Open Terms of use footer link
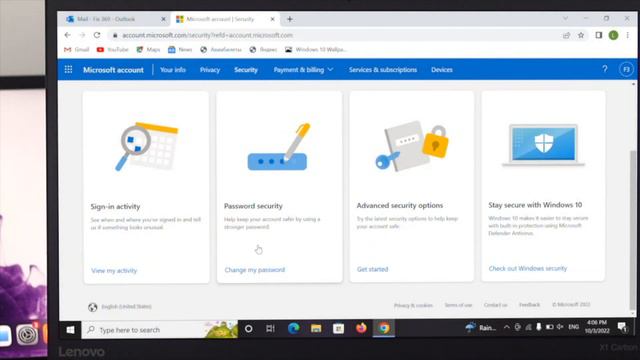The height and width of the screenshot is (360, 640). coord(458,305)
